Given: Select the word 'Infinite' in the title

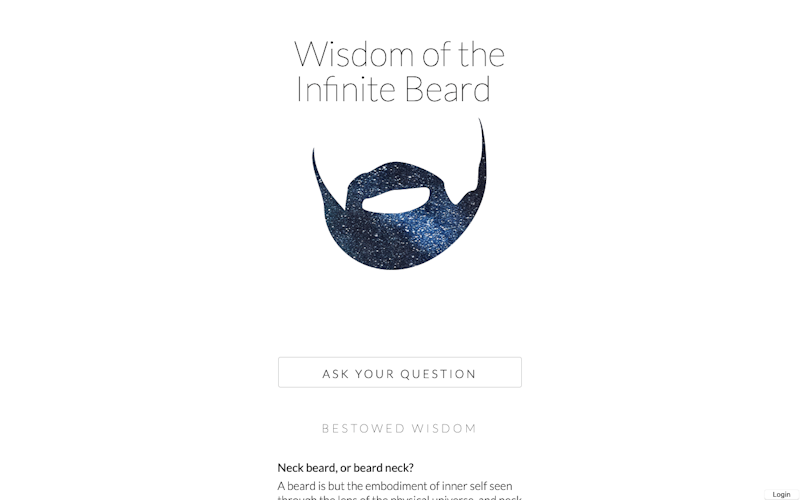Looking at the screenshot, I should pos(346,89).
